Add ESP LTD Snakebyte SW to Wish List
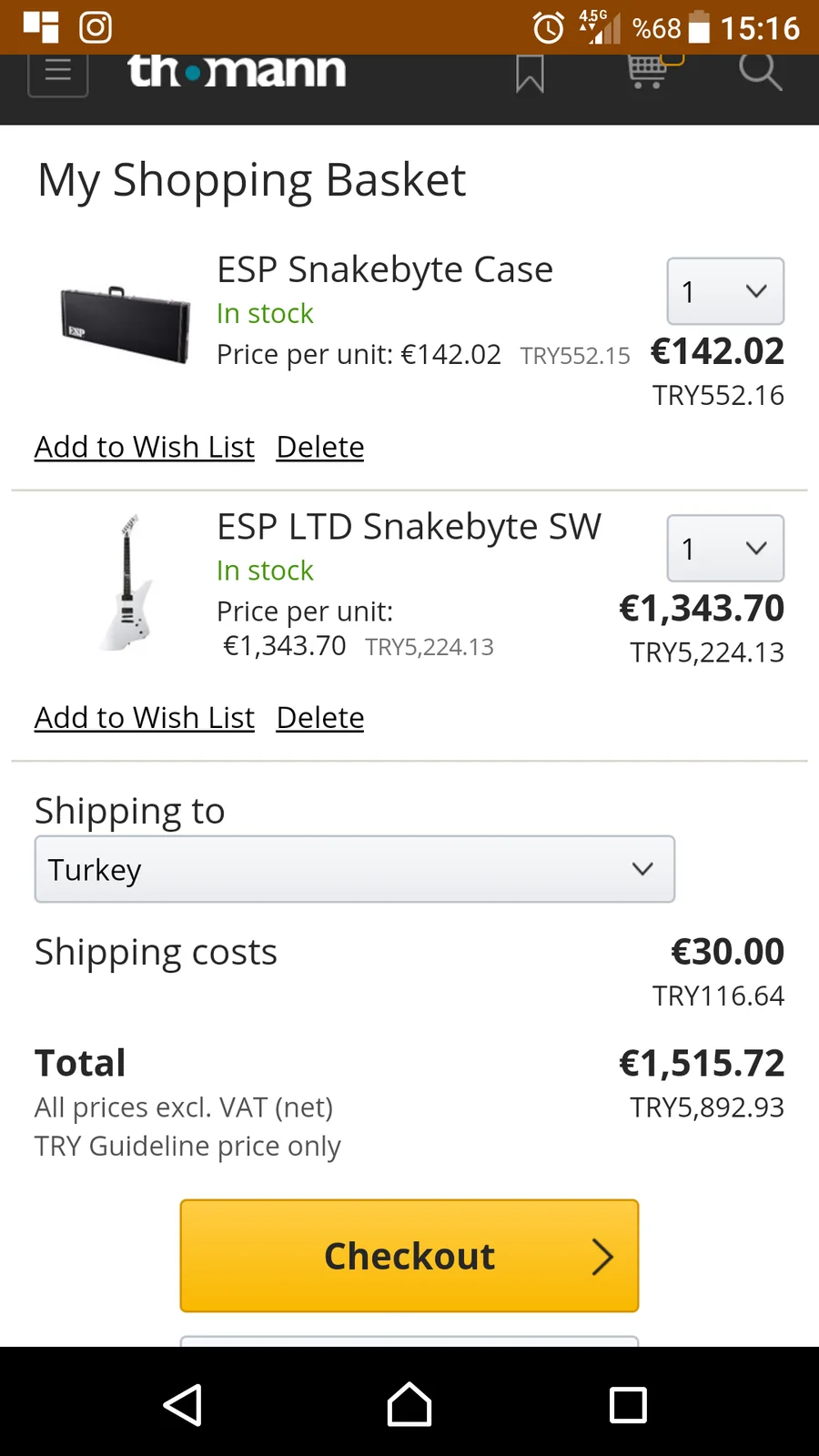 [x=145, y=718]
